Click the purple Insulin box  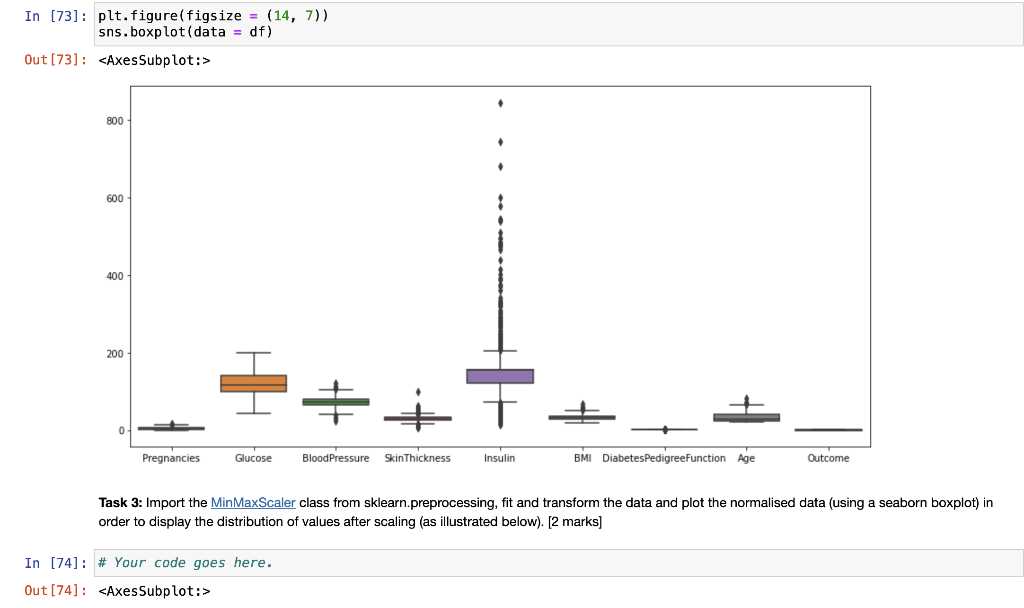coord(498,376)
